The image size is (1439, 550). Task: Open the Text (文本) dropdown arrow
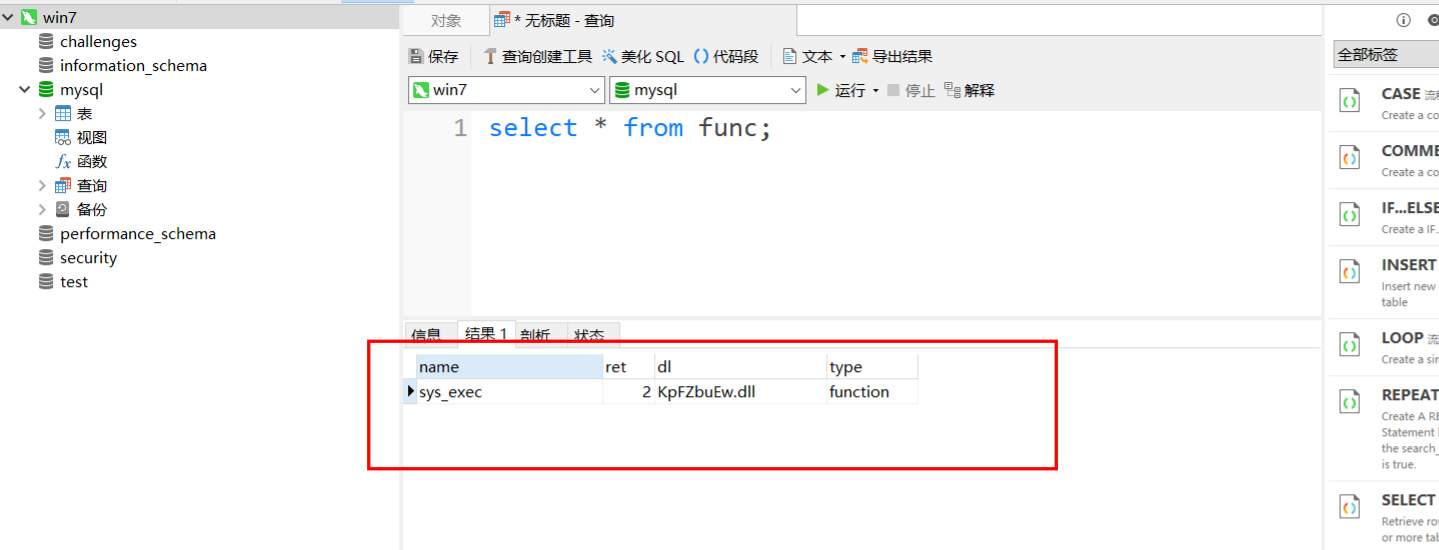pos(842,57)
